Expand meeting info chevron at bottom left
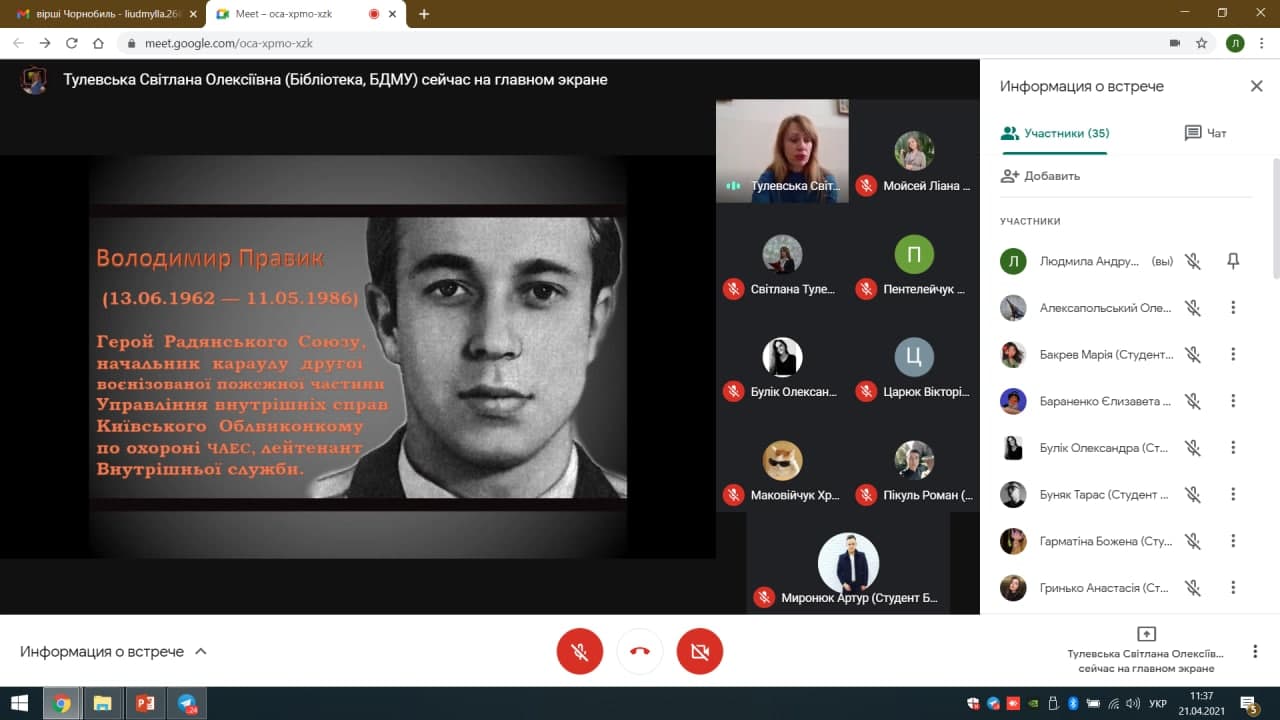 coord(201,651)
